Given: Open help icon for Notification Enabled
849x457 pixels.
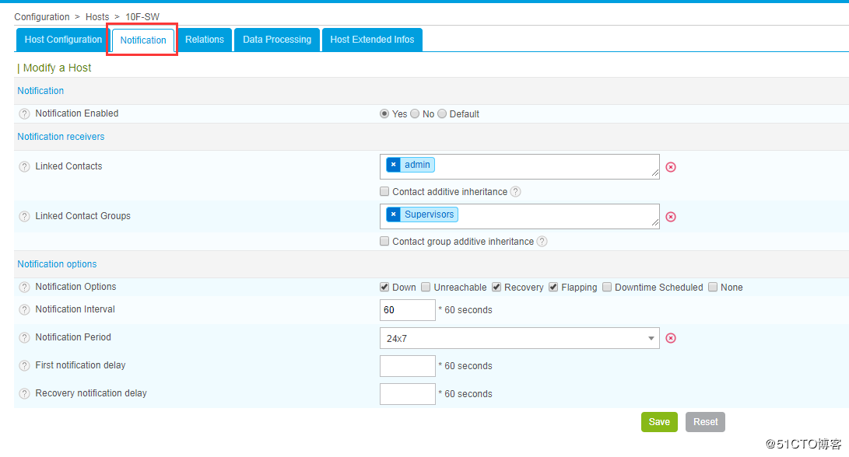Looking at the screenshot, I should pyautogui.click(x=24, y=114).
